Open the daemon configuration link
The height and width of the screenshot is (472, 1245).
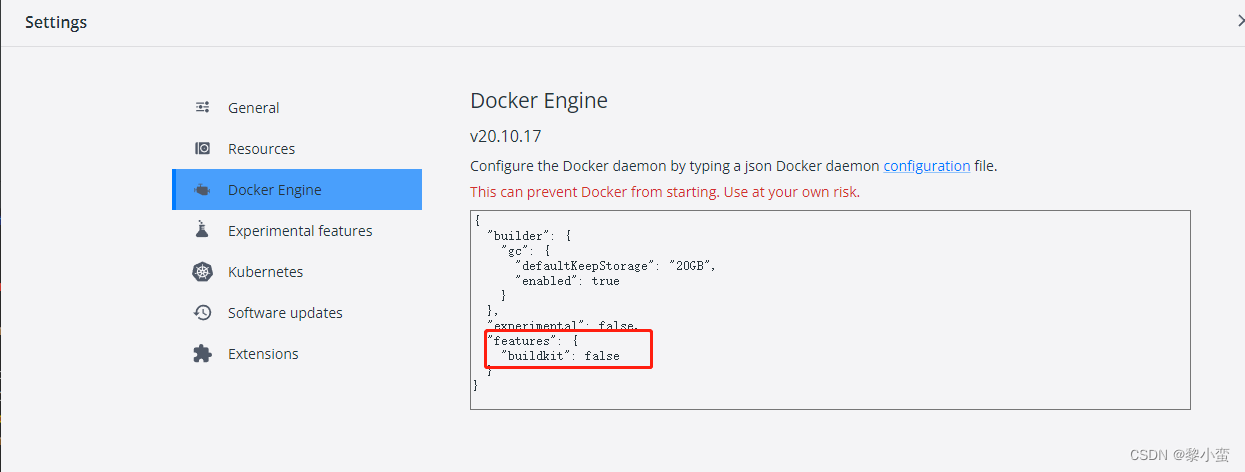click(x=926, y=165)
